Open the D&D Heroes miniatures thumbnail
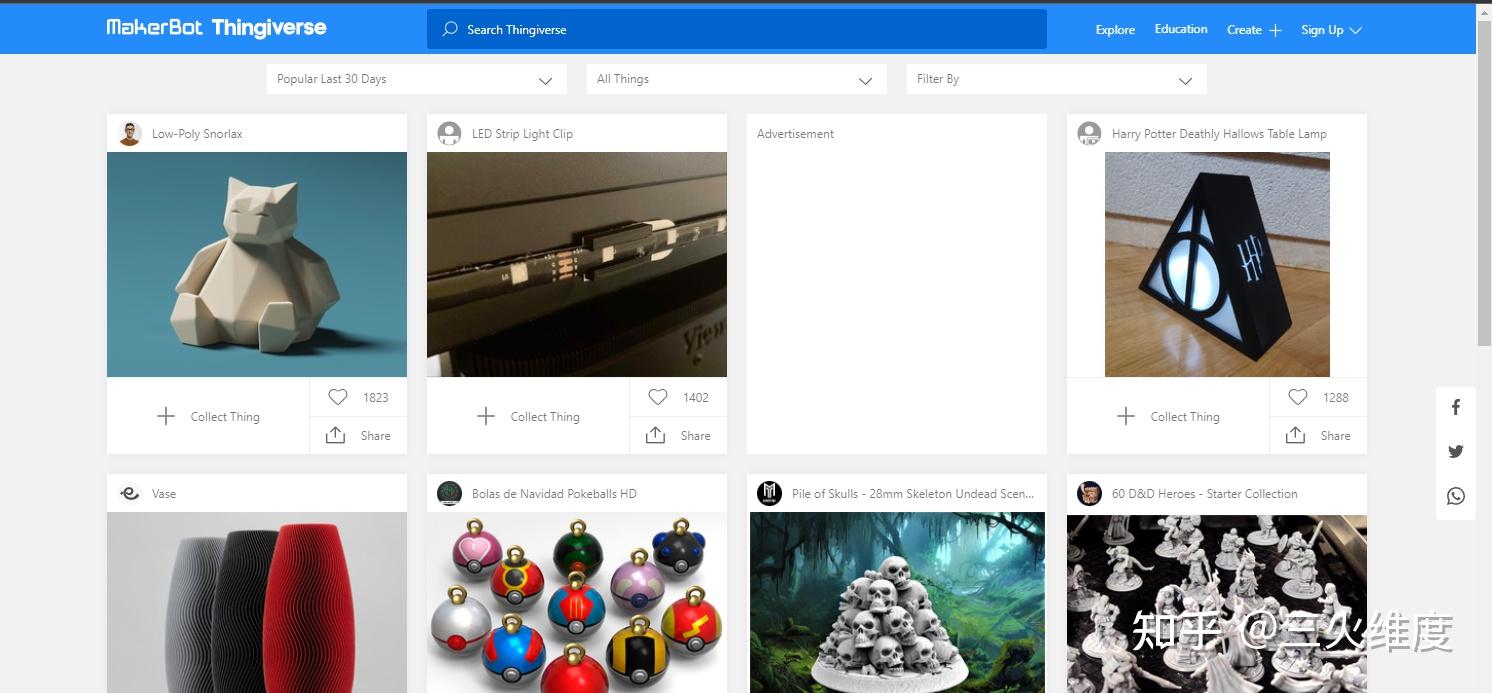 (x=1217, y=602)
